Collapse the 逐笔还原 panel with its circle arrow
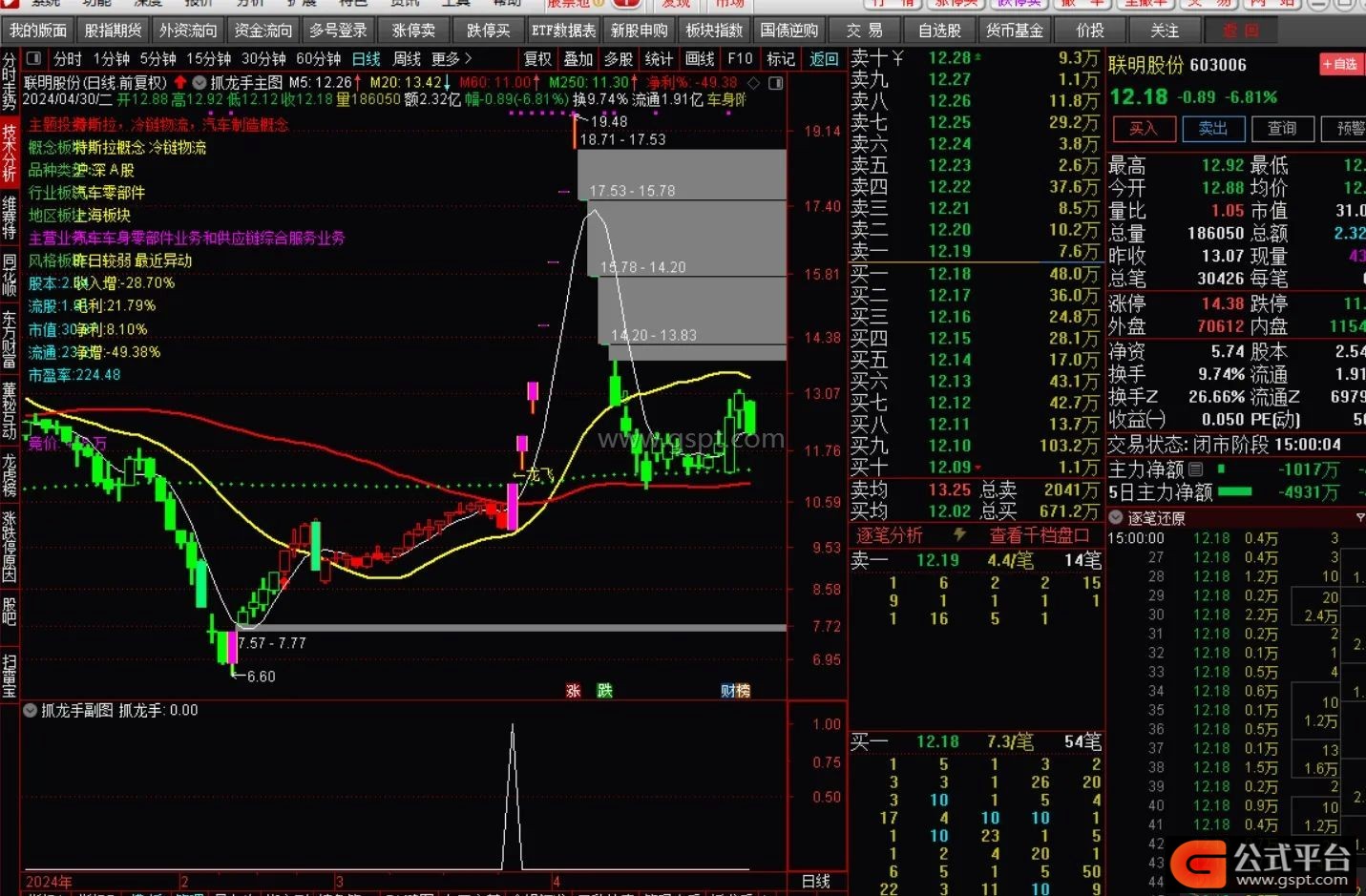 coord(1116,517)
